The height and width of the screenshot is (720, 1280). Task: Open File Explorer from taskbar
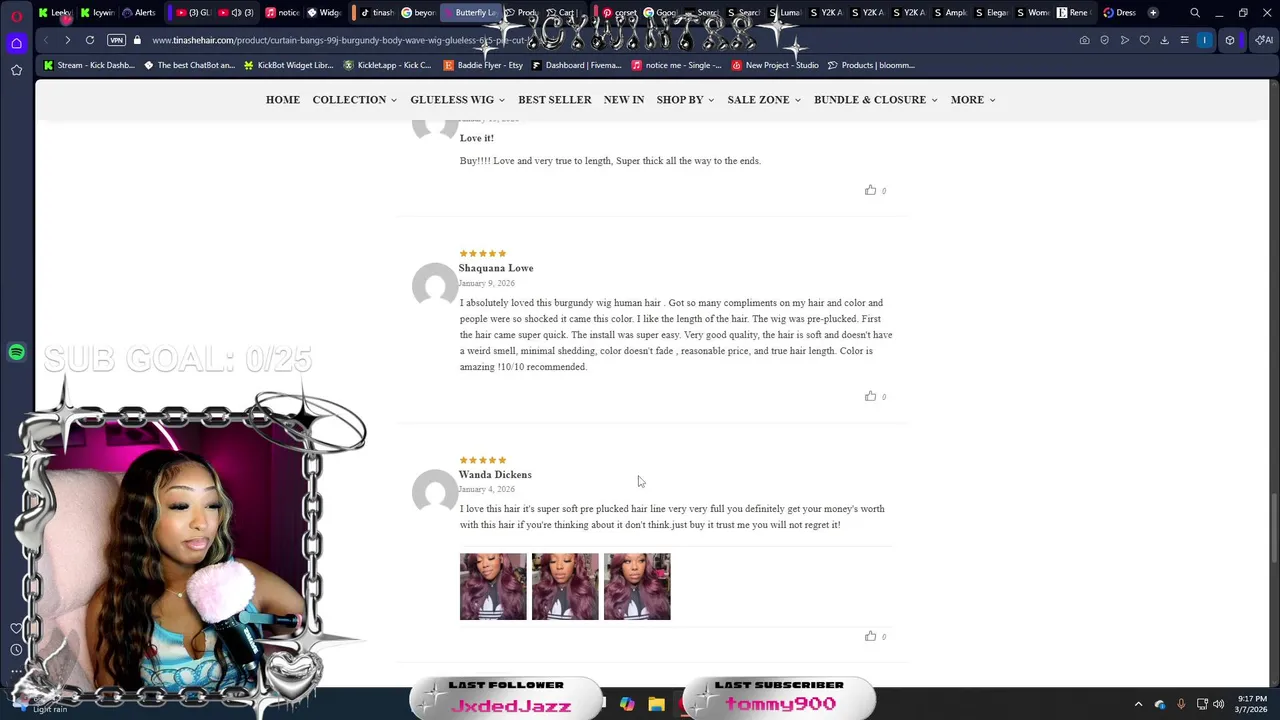pos(656,704)
